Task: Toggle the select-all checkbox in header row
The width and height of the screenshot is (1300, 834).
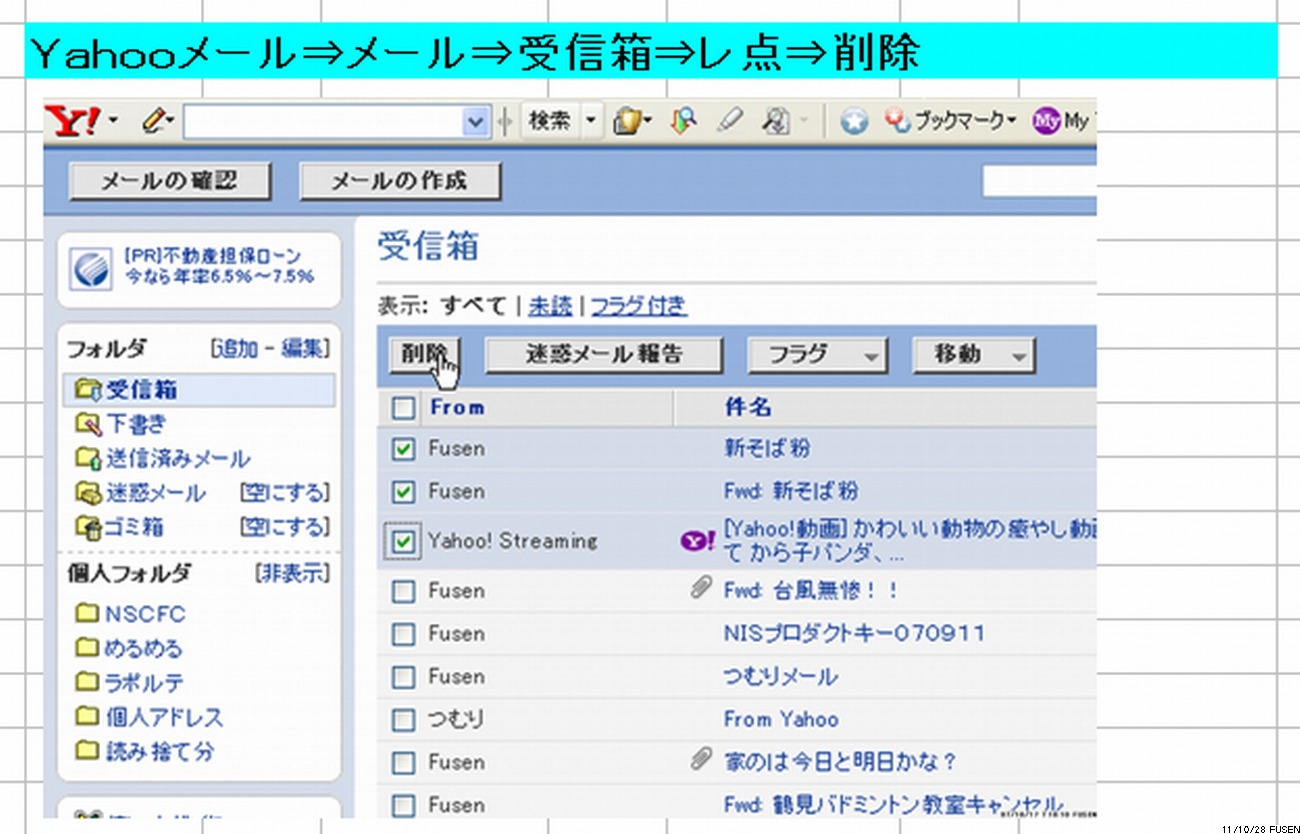Action: point(403,407)
